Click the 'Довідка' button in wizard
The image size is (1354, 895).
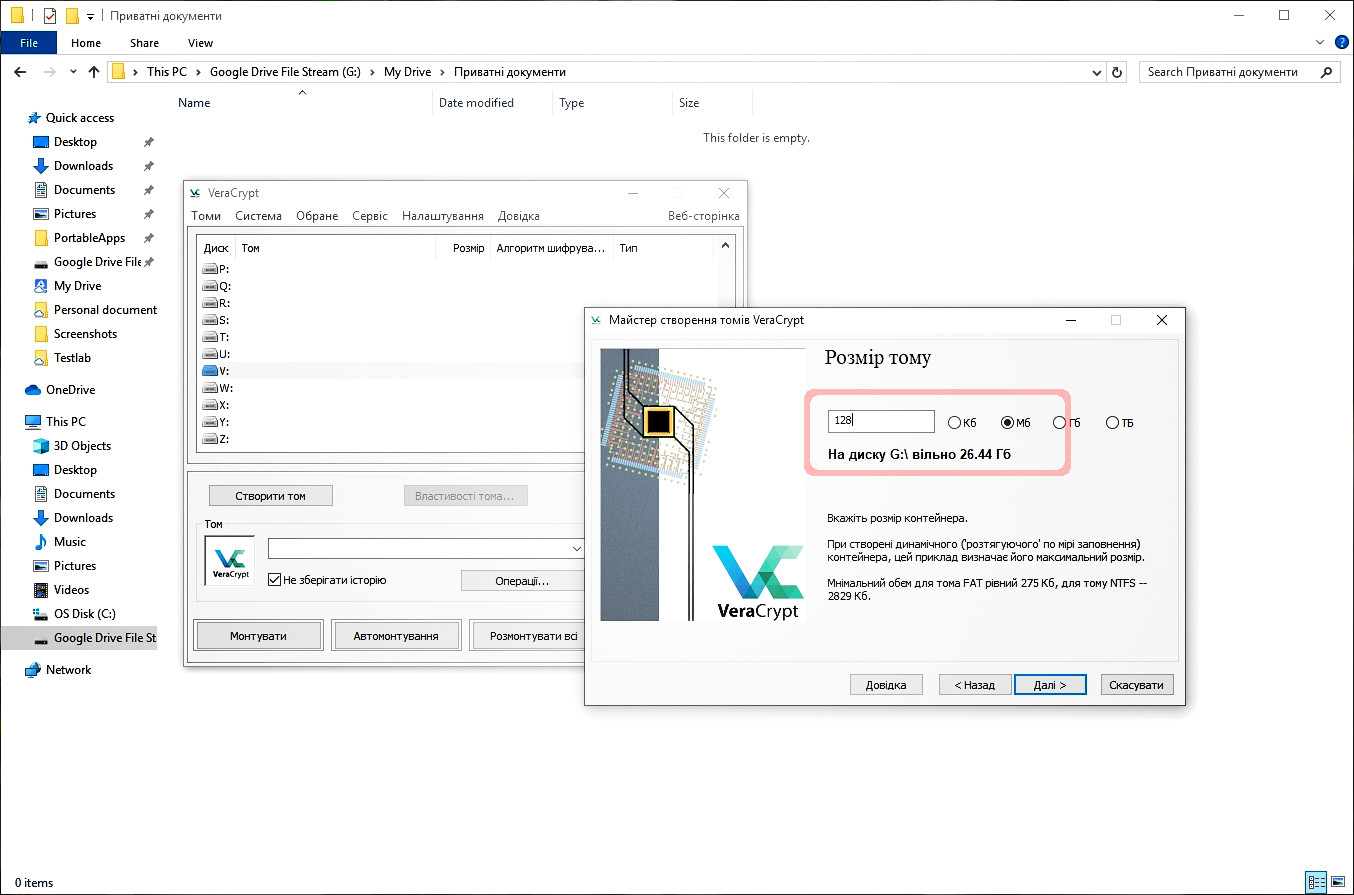point(886,685)
